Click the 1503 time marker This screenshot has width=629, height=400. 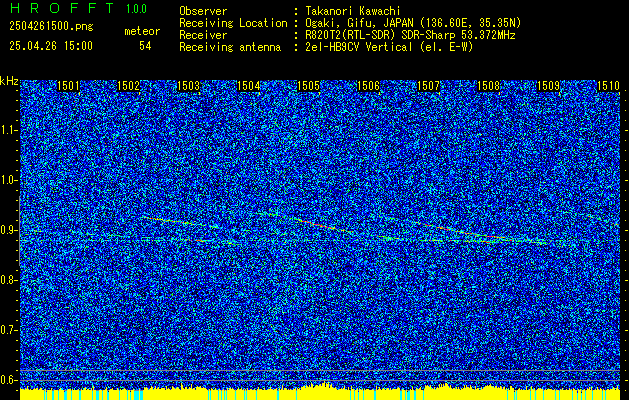189,86
